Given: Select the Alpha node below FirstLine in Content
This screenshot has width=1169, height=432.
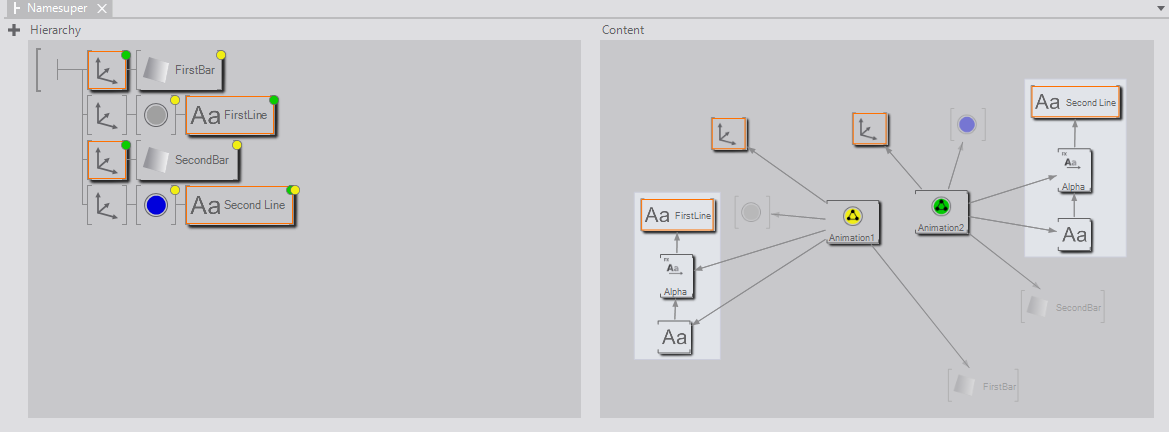Looking at the screenshot, I should (677, 277).
